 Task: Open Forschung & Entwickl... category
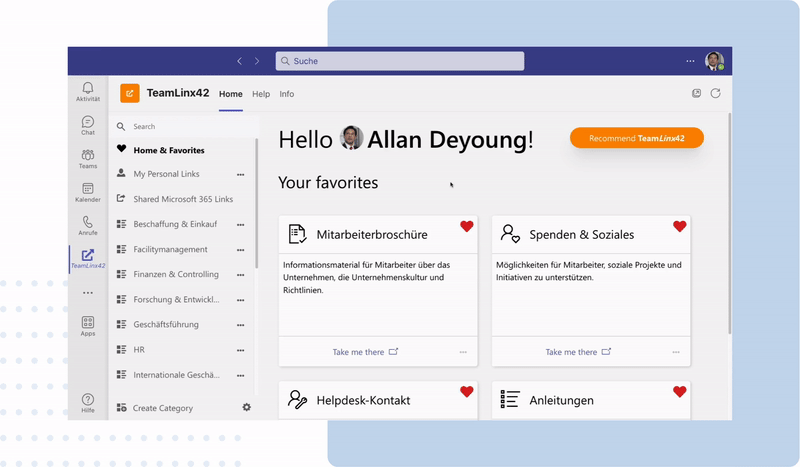click(177, 300)
